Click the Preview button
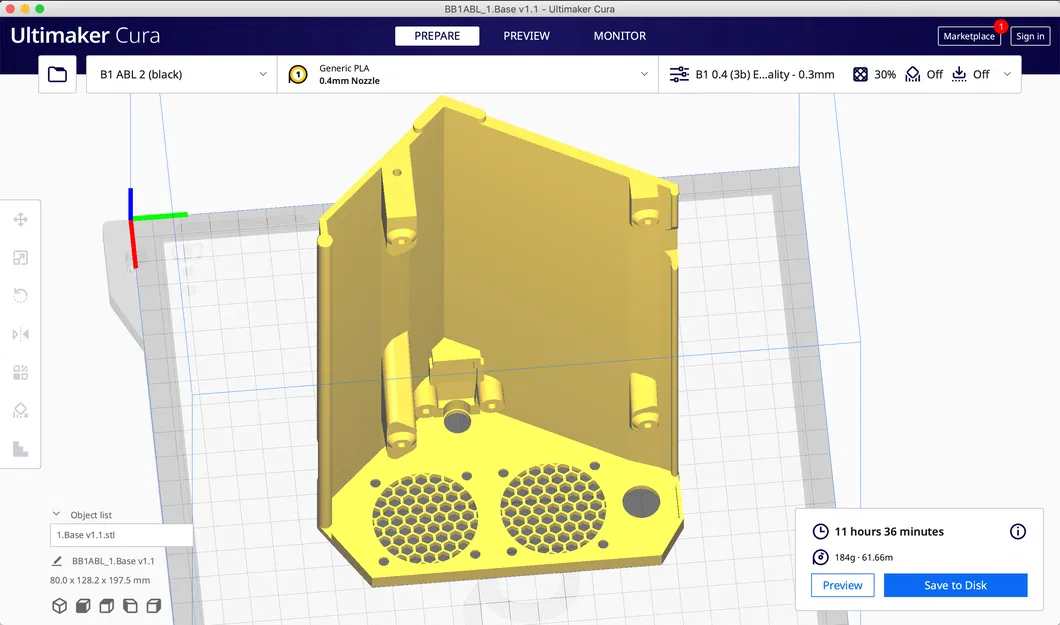1060x625 pixels. point(842,585)
